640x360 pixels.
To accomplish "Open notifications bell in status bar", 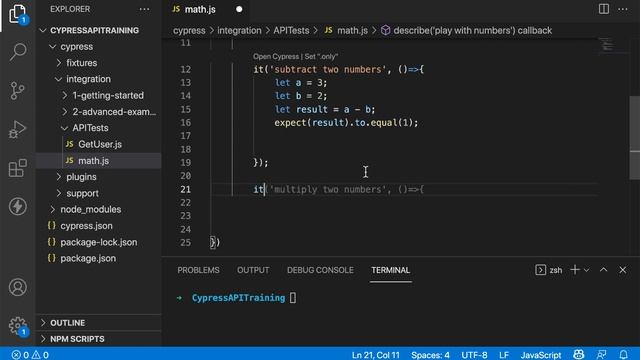I will click(x=623, y=355).
